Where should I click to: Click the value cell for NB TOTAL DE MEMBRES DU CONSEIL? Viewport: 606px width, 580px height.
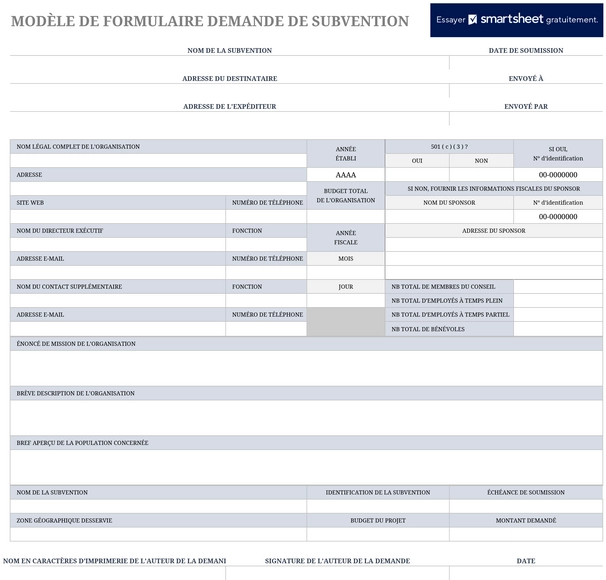558,286
